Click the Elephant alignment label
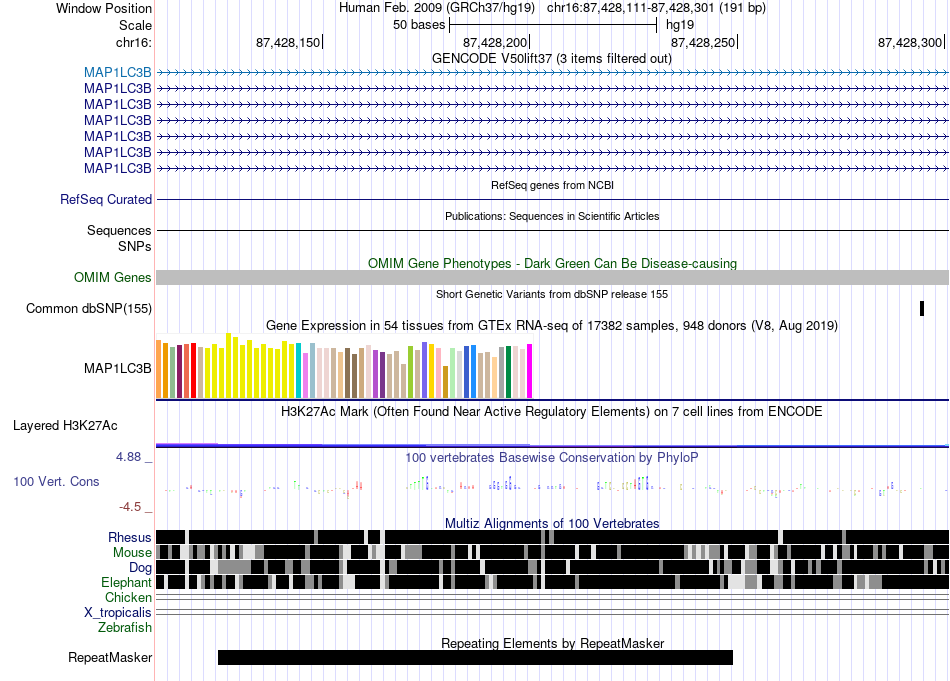 click(126, 582)
